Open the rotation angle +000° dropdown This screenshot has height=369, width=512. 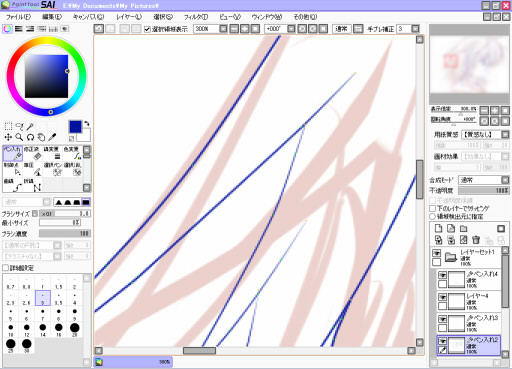(291, 29)
